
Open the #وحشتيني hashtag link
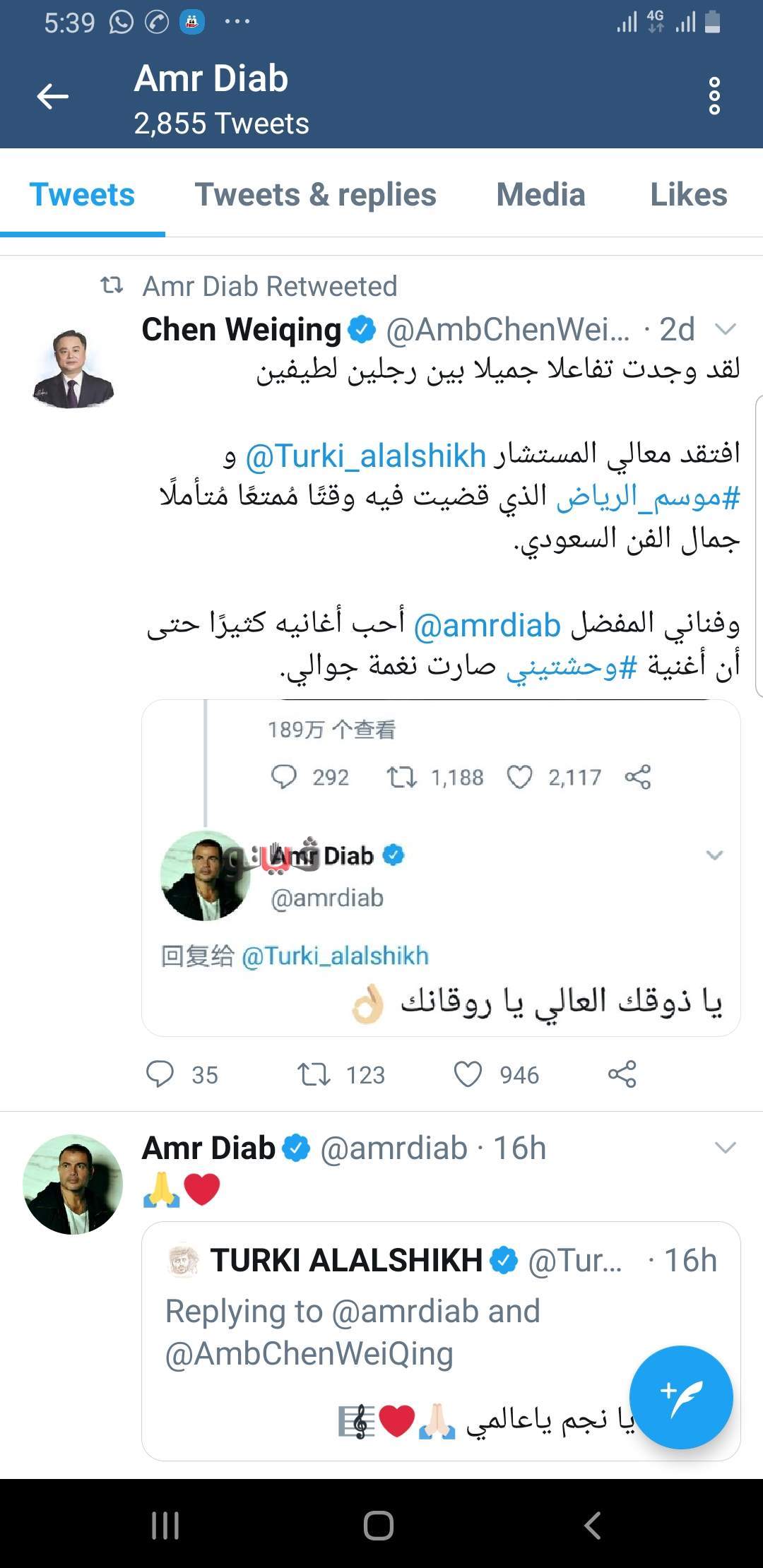coord(572,667)
